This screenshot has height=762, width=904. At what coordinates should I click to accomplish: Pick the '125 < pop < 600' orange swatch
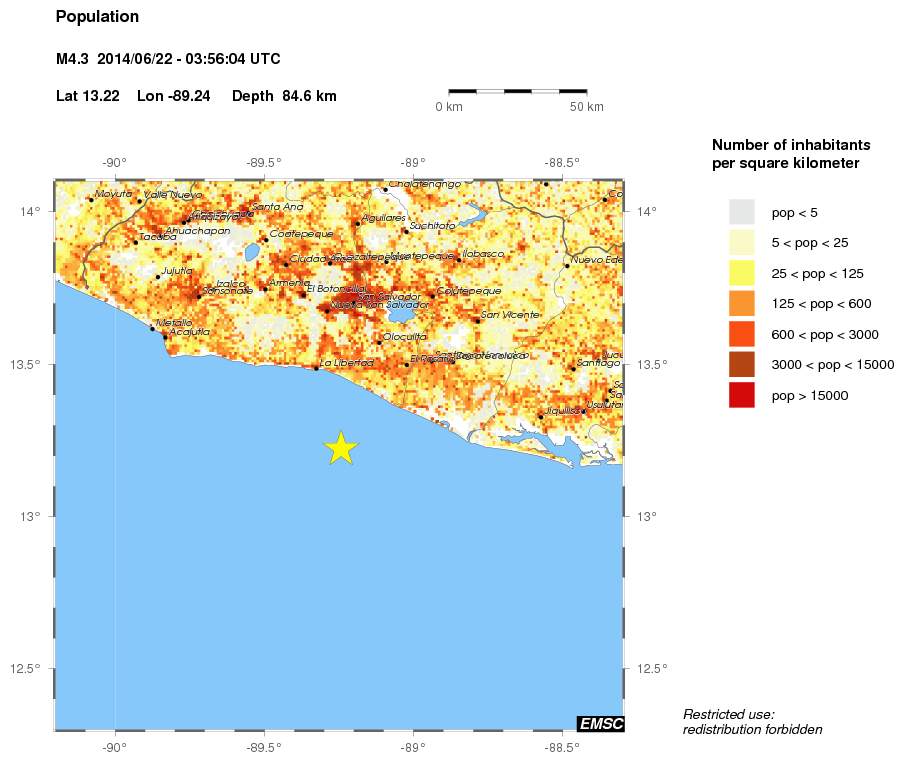741,304
